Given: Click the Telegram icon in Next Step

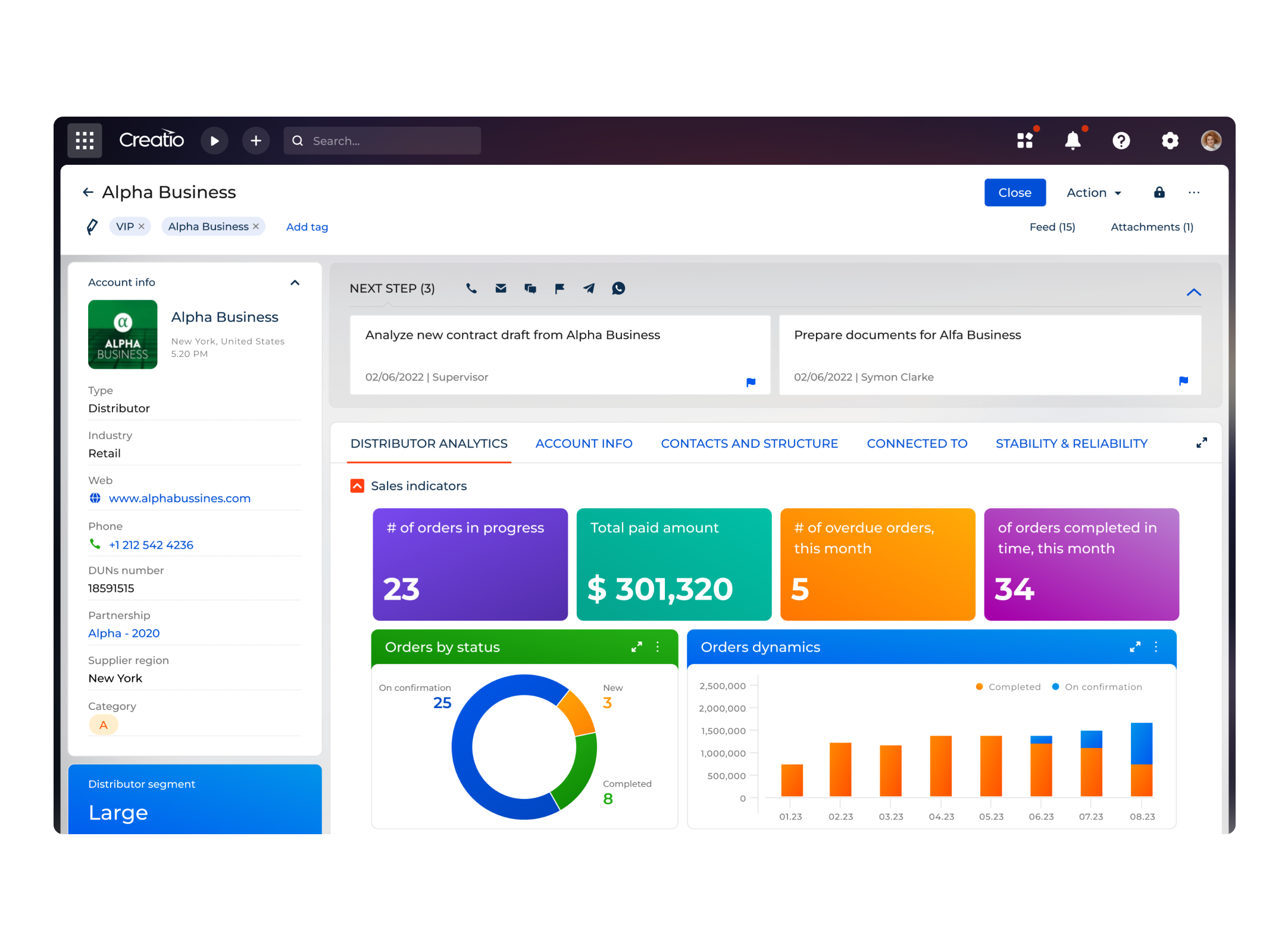Looking at the screenshot, I should (589, 289).
